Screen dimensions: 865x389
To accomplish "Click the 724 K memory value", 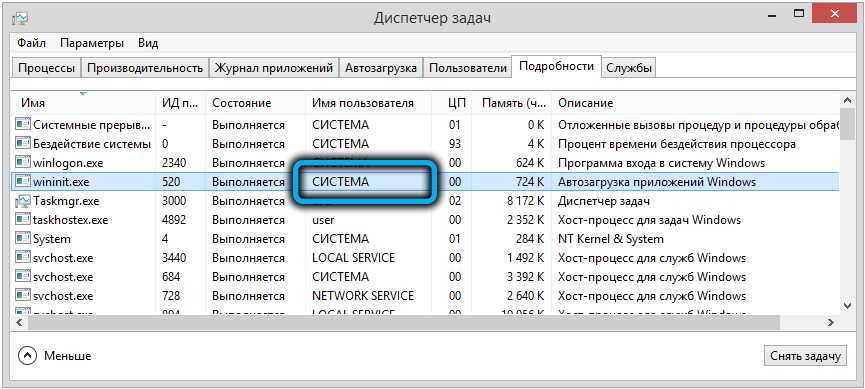I will pos(530,182).
